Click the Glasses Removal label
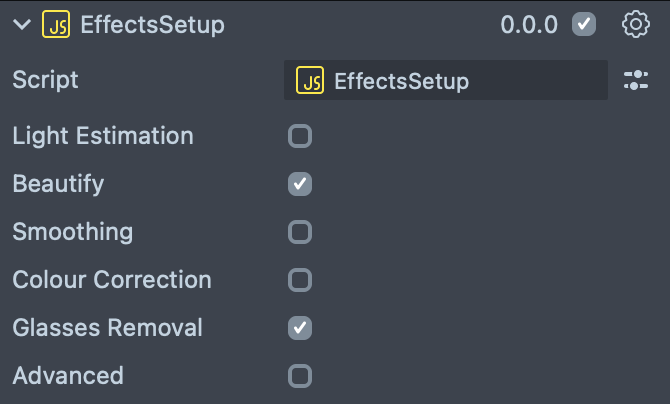Screen dimensions: 670x404 pyautogui.click(x=107, y=328)
